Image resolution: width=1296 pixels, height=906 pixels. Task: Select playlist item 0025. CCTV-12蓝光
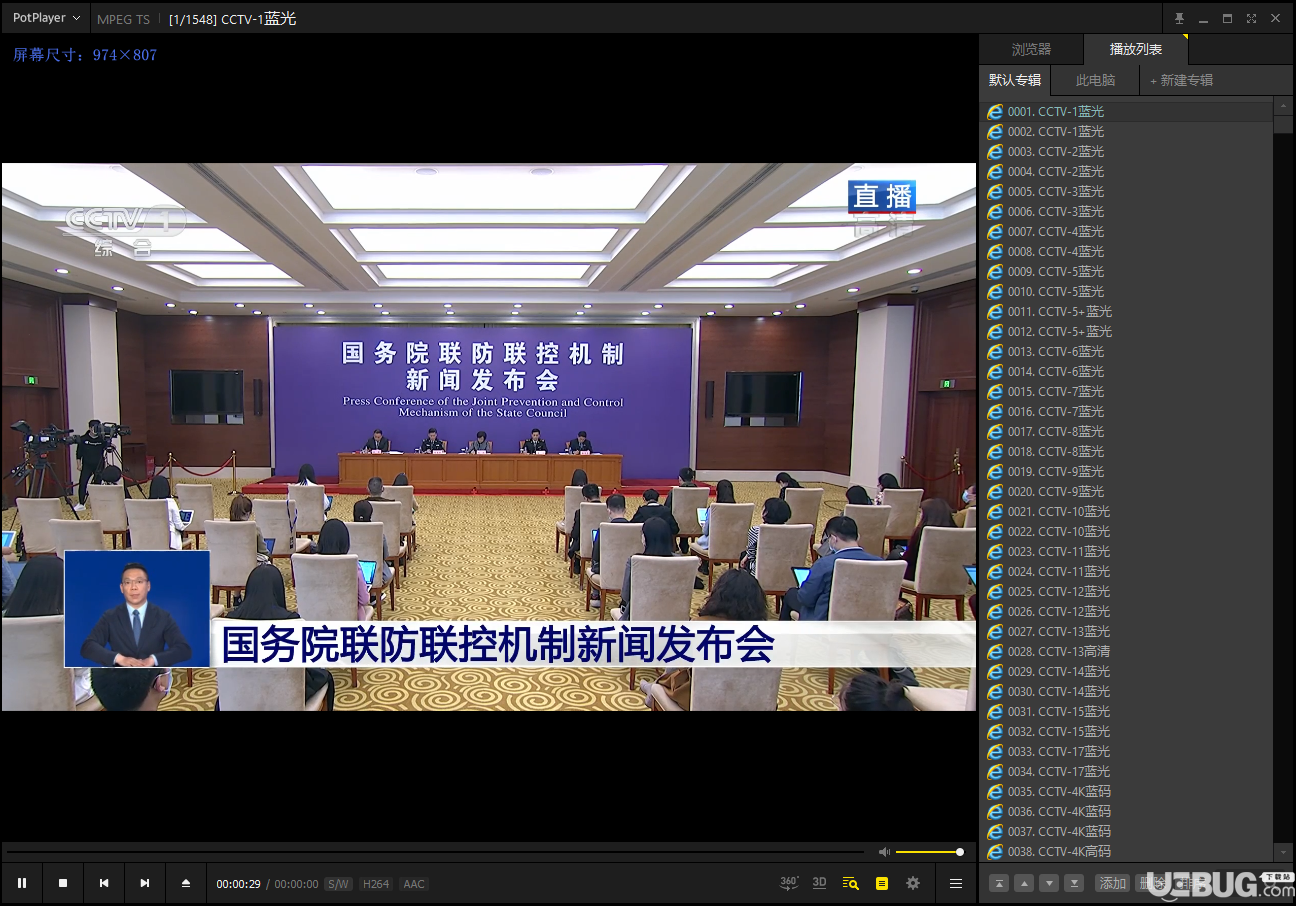[1126, 592]
